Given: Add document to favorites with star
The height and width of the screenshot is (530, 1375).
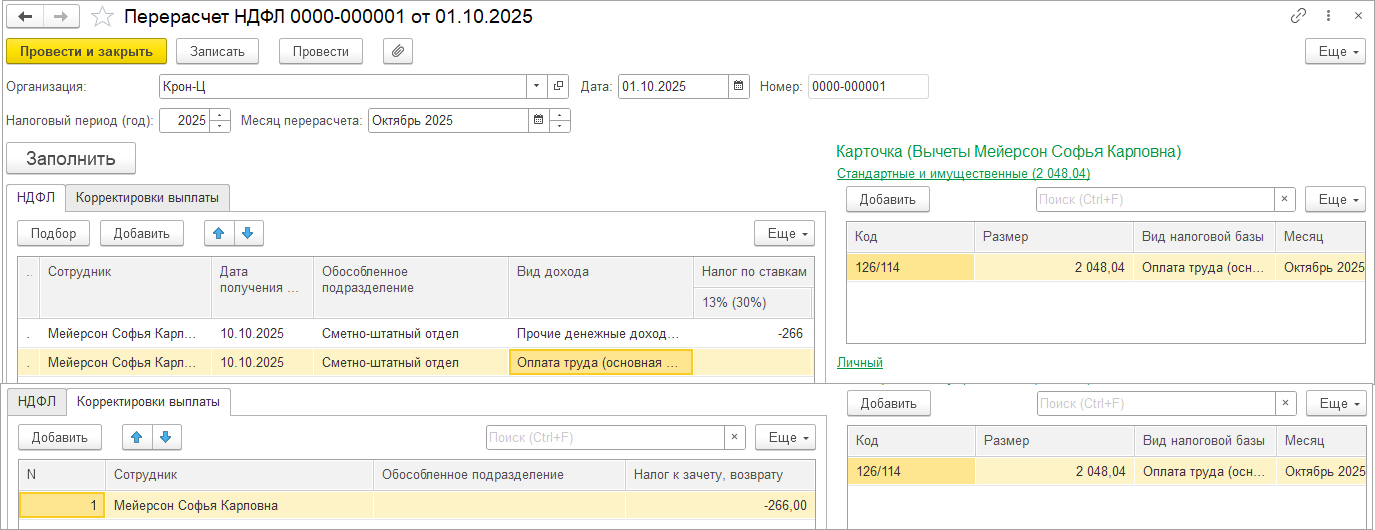Looking at the screenshot, I should [x=101, y=17].
